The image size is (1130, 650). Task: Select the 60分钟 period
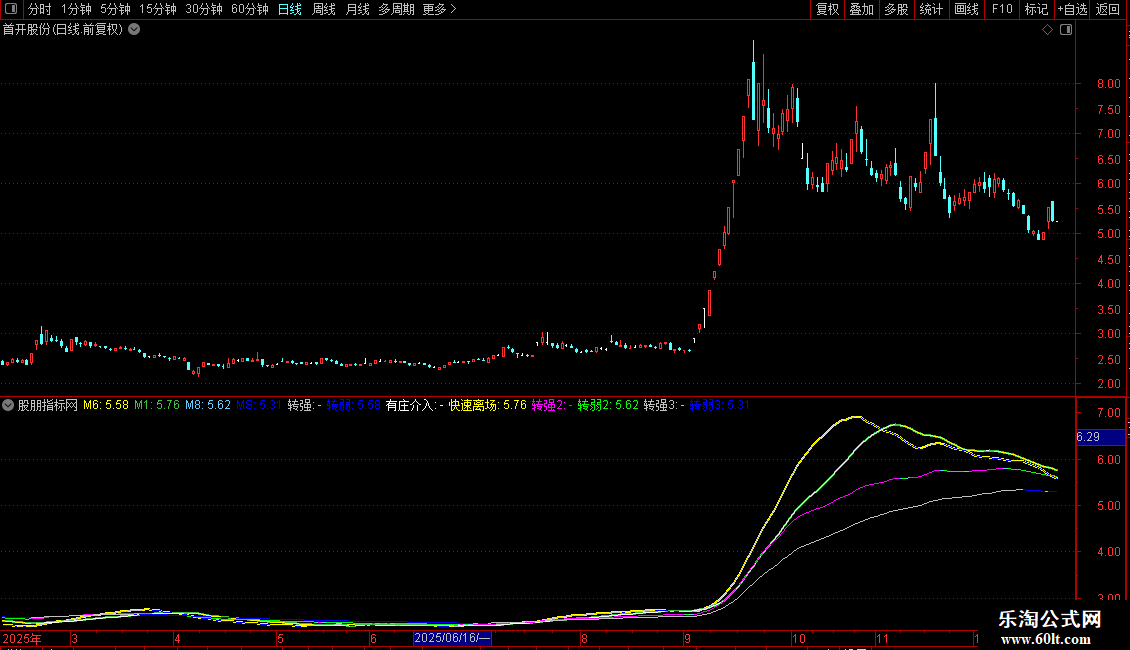tap(249, 9)
